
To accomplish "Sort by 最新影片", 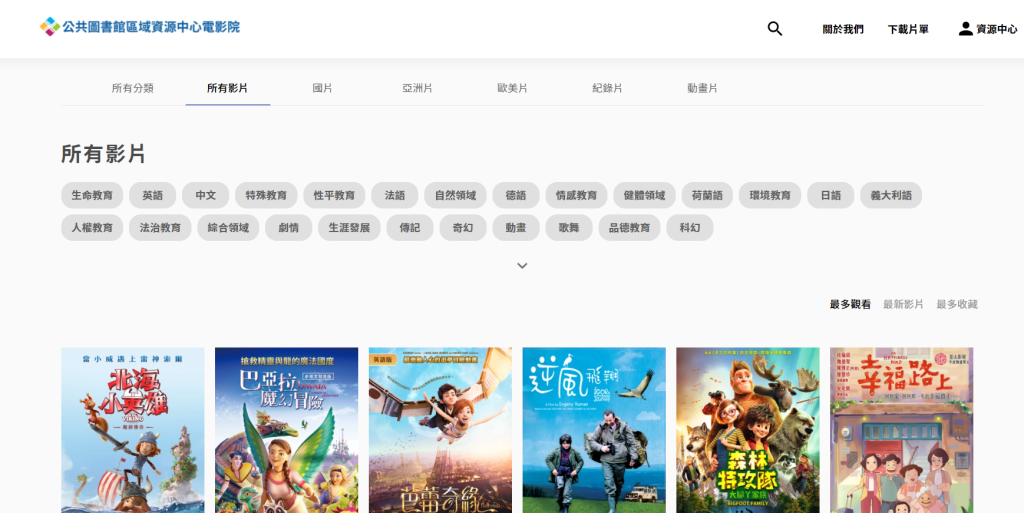I will coord(903,304).
